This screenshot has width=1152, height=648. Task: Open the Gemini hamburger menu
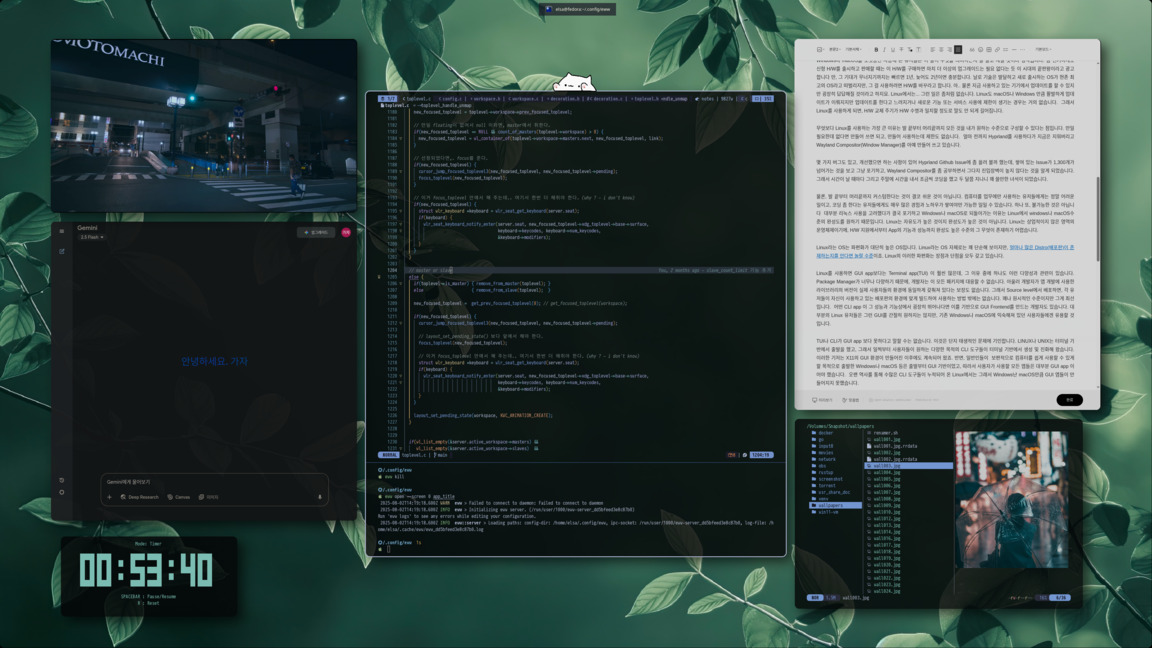tap(62, 231)
